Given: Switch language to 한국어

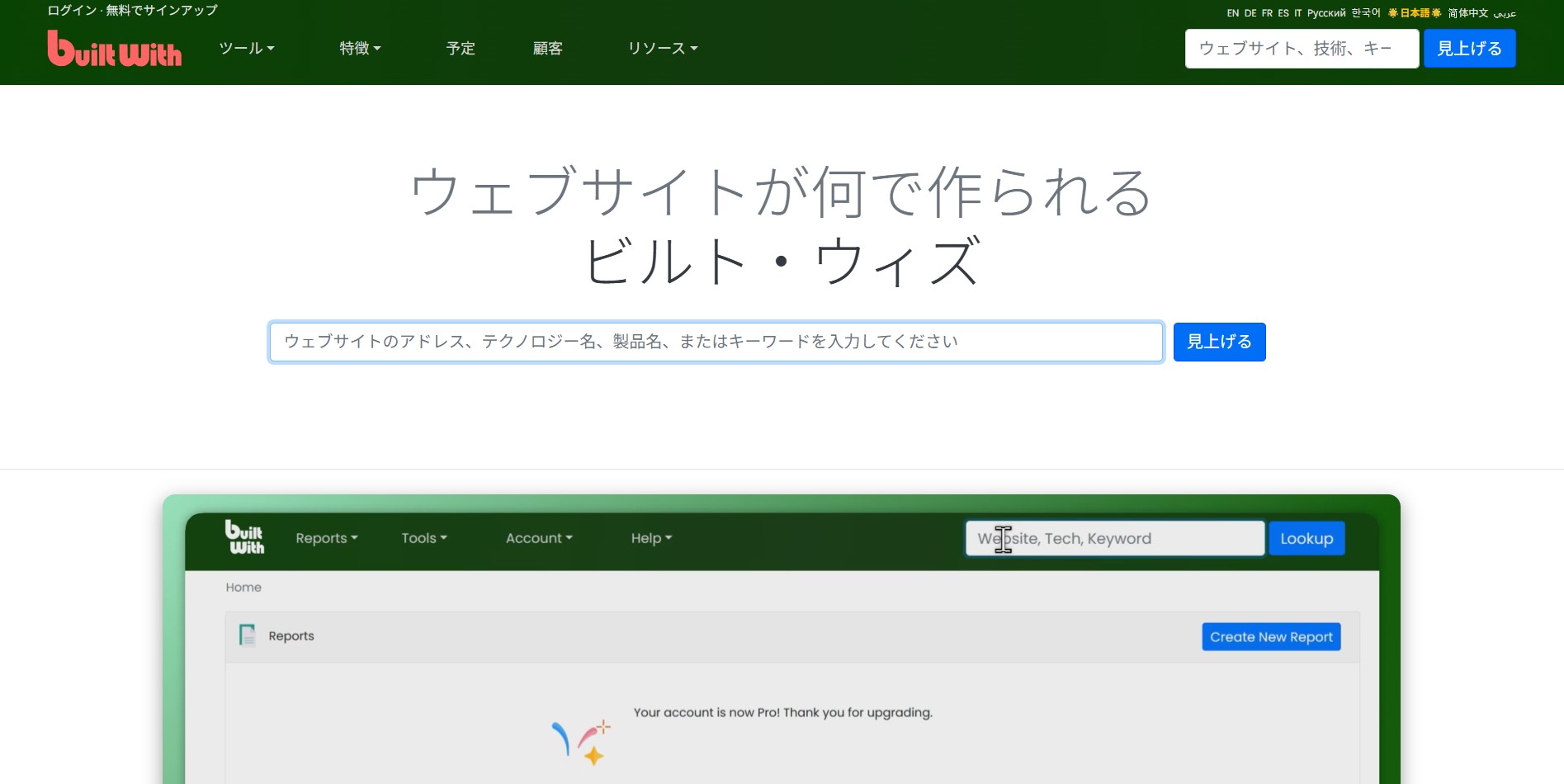Looking at the screenshot, I should click(x=1366, y=13).
